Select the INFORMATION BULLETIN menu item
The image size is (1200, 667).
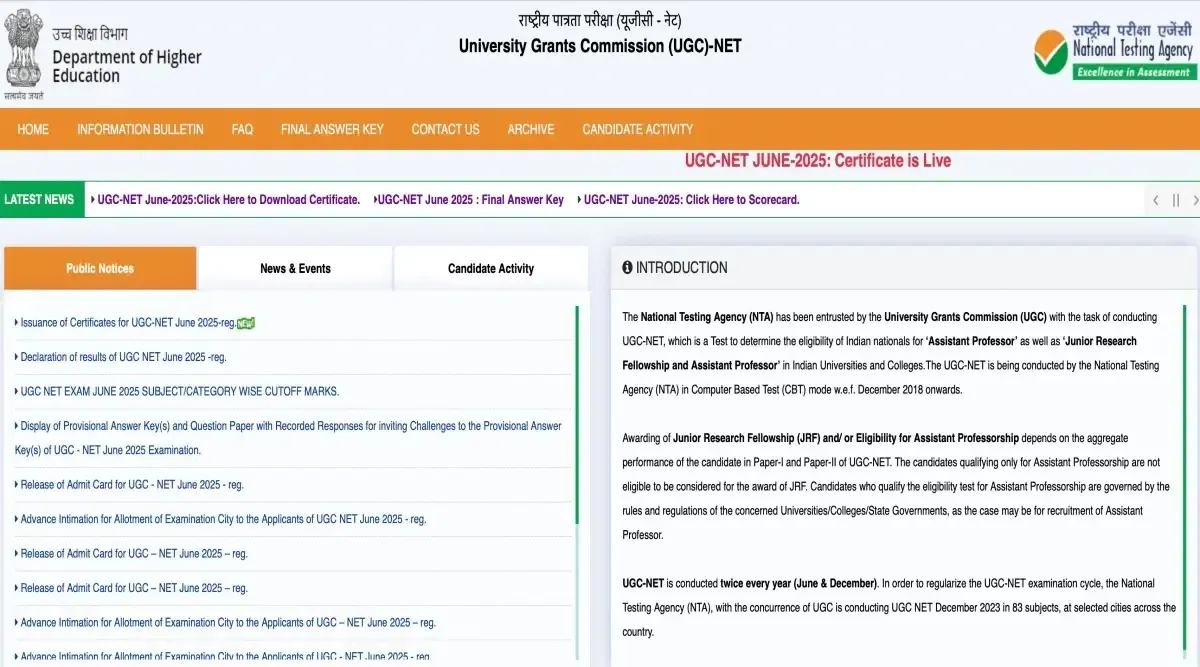pos(140,129)
